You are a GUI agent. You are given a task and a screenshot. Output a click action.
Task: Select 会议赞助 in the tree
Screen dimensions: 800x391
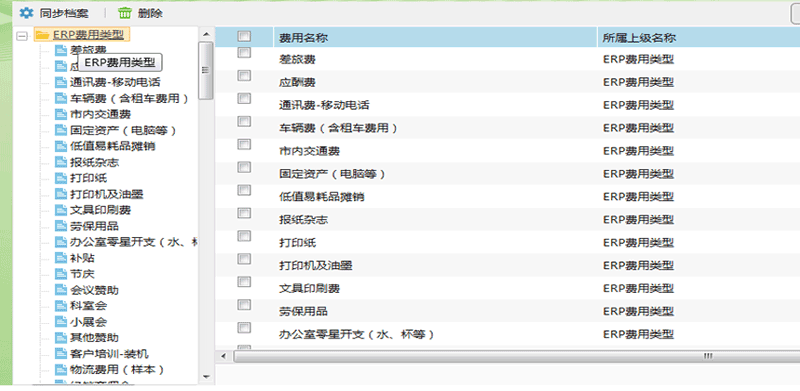coord(94,290)
